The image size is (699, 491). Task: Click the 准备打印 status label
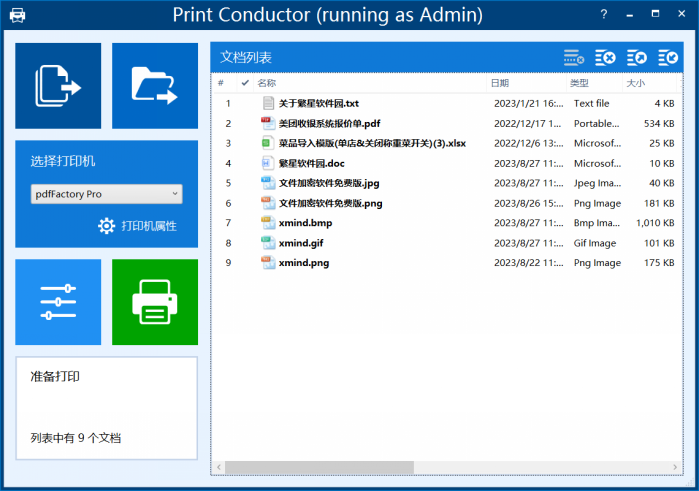click(55, 376)
